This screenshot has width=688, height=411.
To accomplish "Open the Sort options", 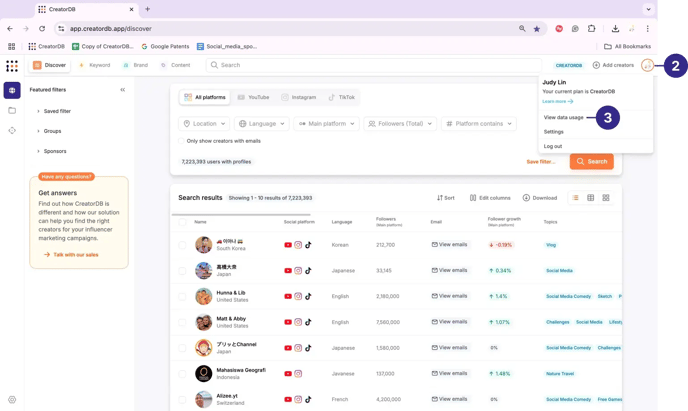I will [x=446, y=198].
